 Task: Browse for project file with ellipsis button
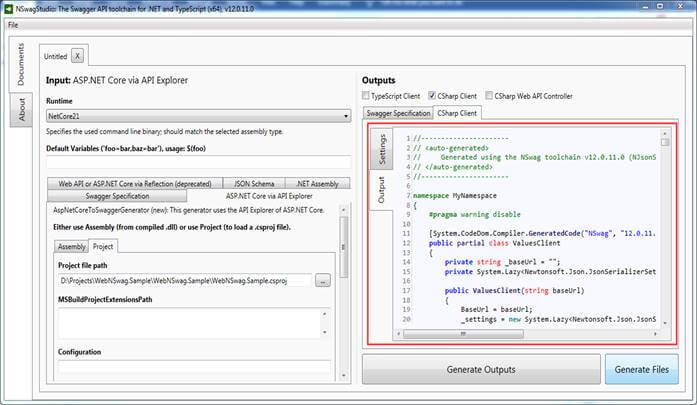coord(323,281)
